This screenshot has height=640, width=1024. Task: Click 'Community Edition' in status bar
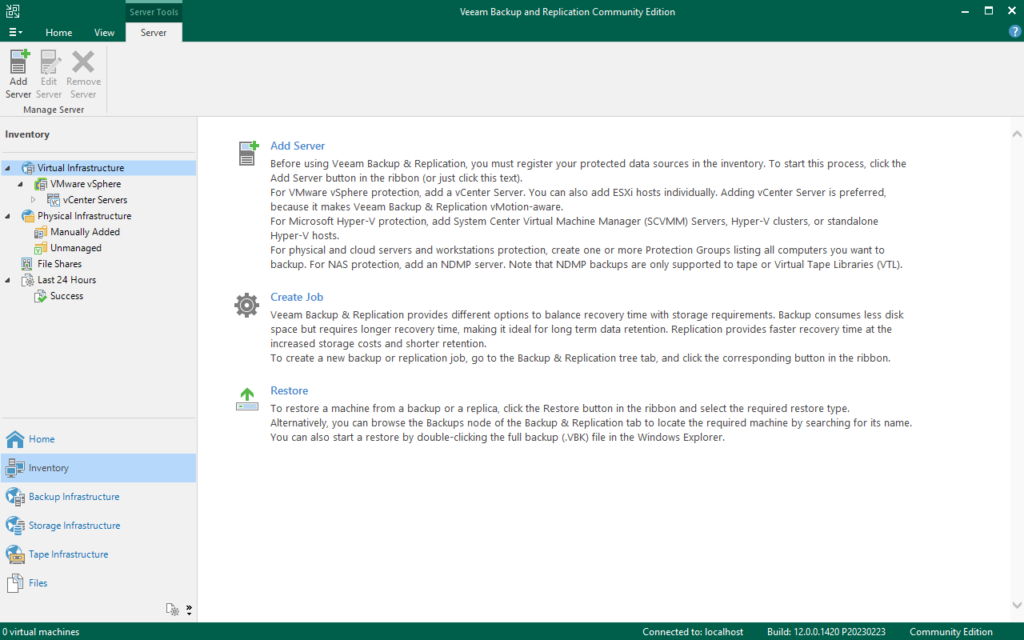click(951, 632)
